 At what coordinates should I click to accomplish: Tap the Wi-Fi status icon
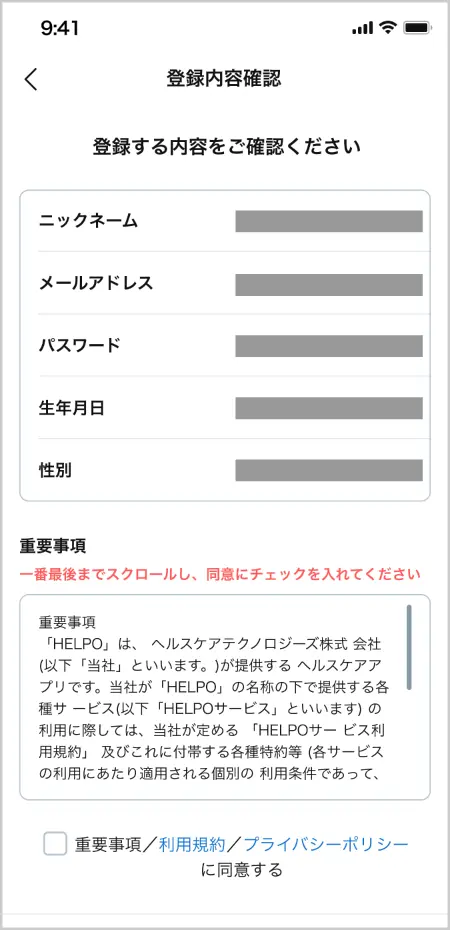[x=388, y=27]
